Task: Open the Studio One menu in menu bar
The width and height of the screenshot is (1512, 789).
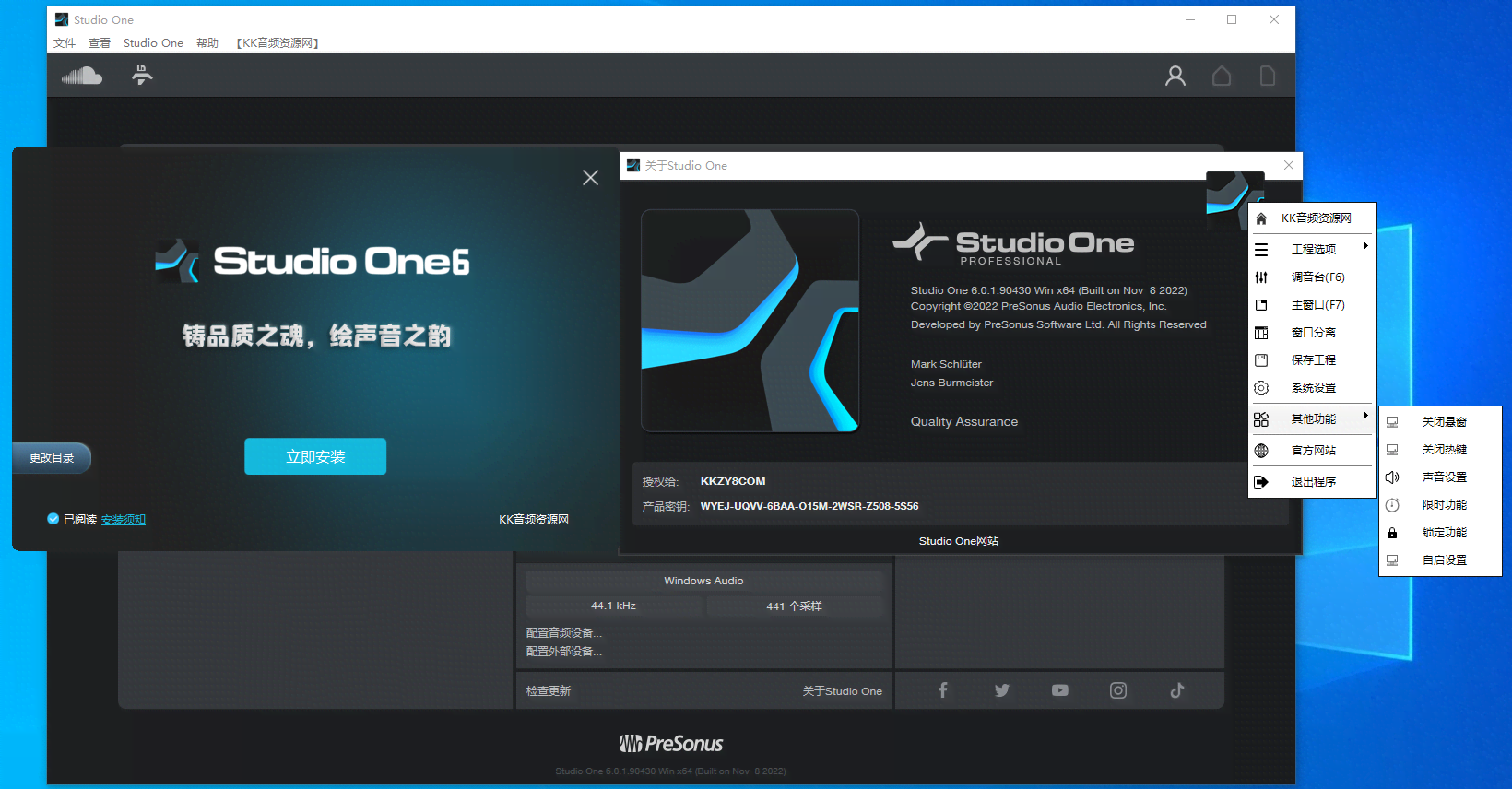Action: point(153,43)
